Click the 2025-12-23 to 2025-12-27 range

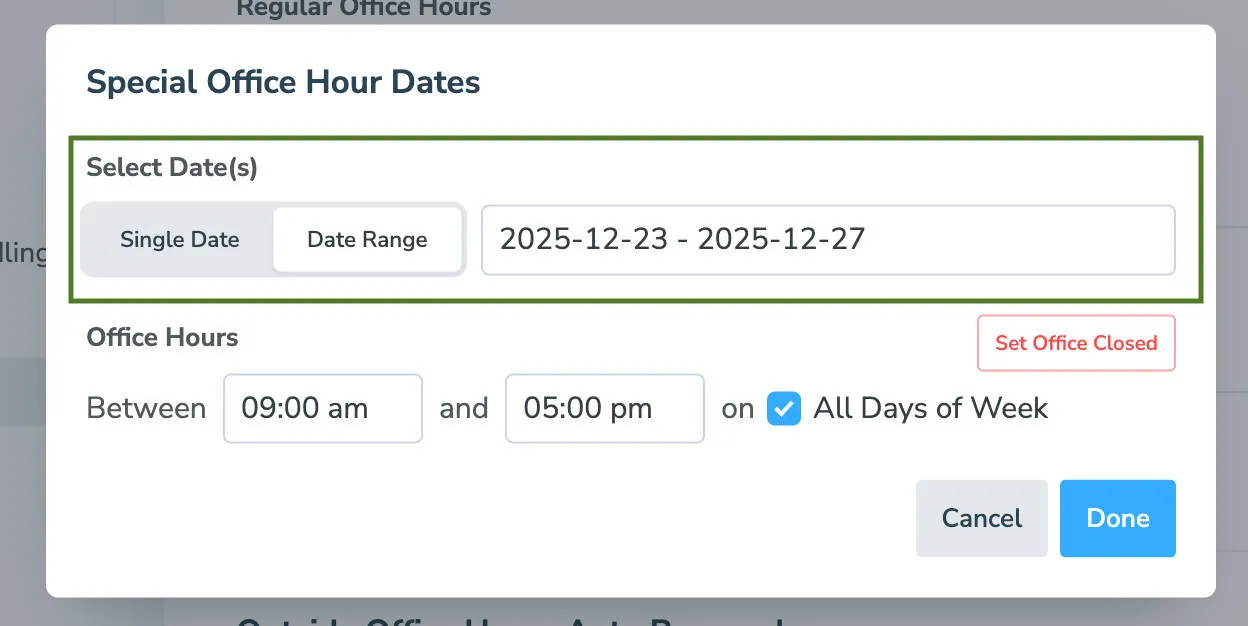click(828, 240)
